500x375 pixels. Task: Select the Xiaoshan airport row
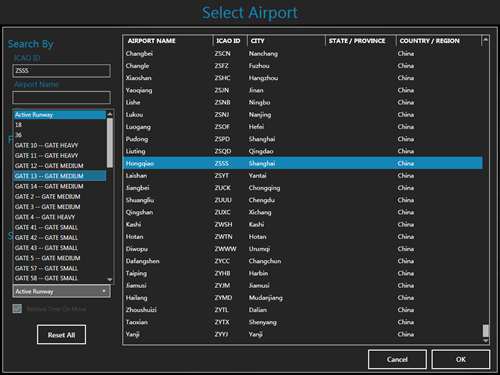(303, 78)
